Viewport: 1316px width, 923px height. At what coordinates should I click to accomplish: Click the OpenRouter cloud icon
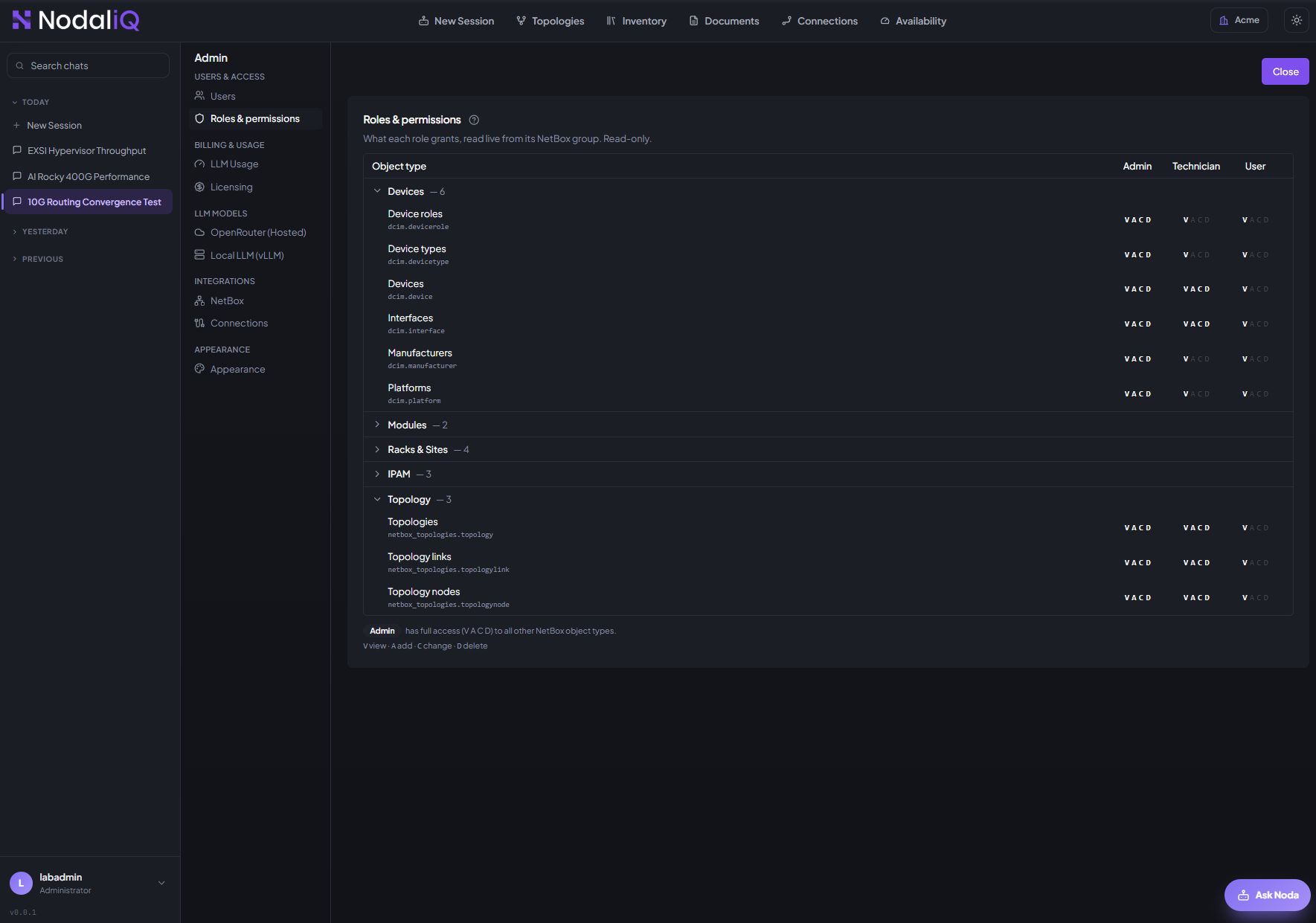pos(199,232)
